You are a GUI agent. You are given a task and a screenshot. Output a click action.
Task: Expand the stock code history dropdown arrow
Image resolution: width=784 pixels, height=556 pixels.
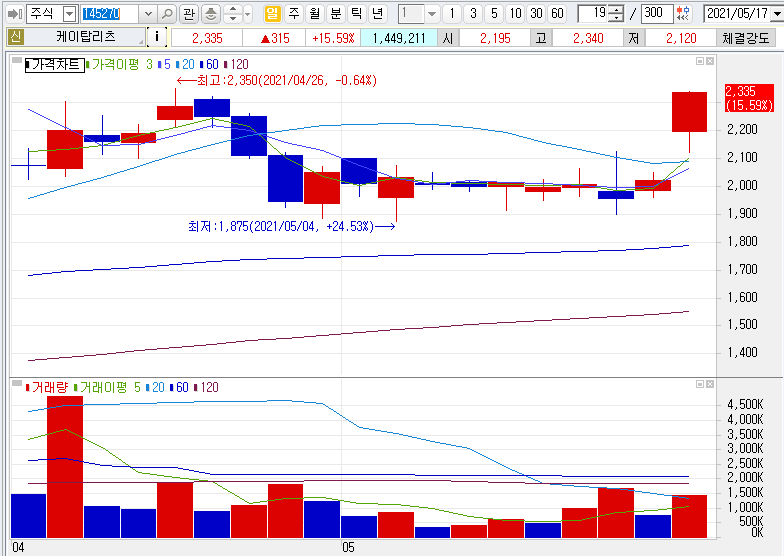[148, 14]
